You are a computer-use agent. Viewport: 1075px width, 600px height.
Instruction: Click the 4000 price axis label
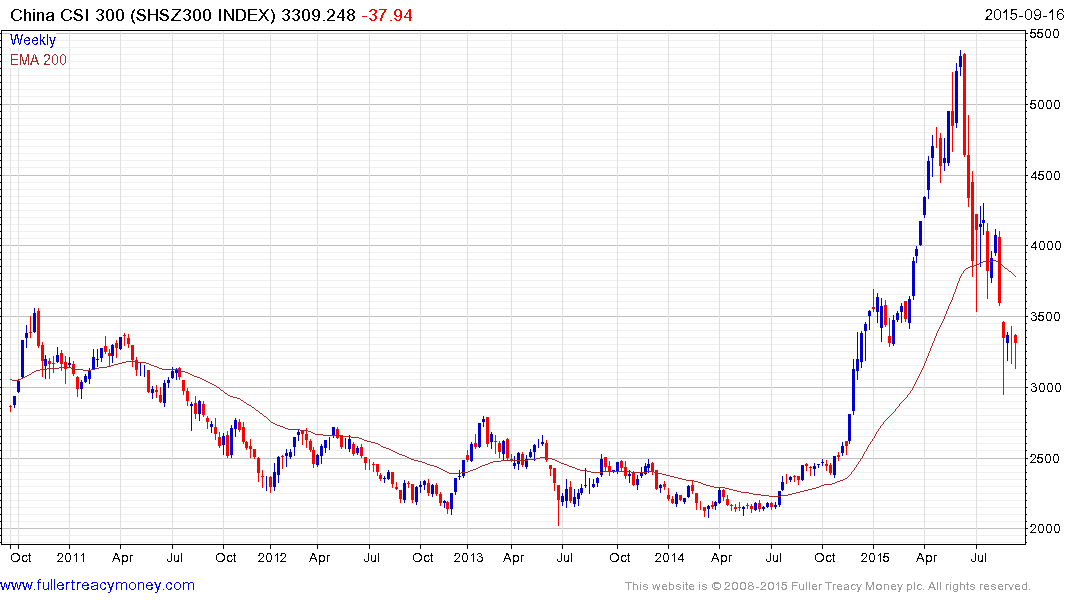click(x=1045, y=245)
